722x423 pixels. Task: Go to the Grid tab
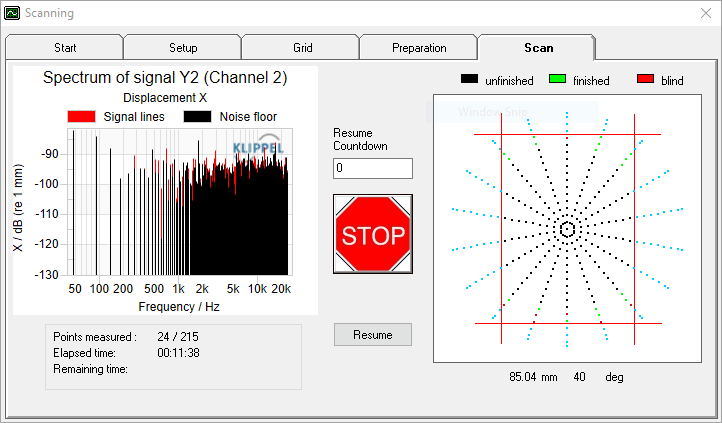[x=303, y=48]
